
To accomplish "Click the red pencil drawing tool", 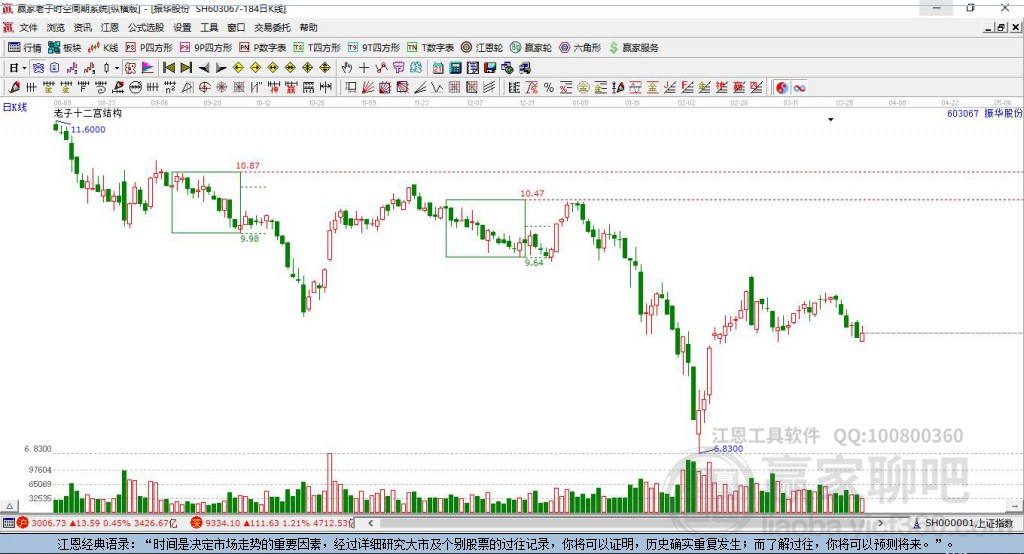I will (14, 87).
